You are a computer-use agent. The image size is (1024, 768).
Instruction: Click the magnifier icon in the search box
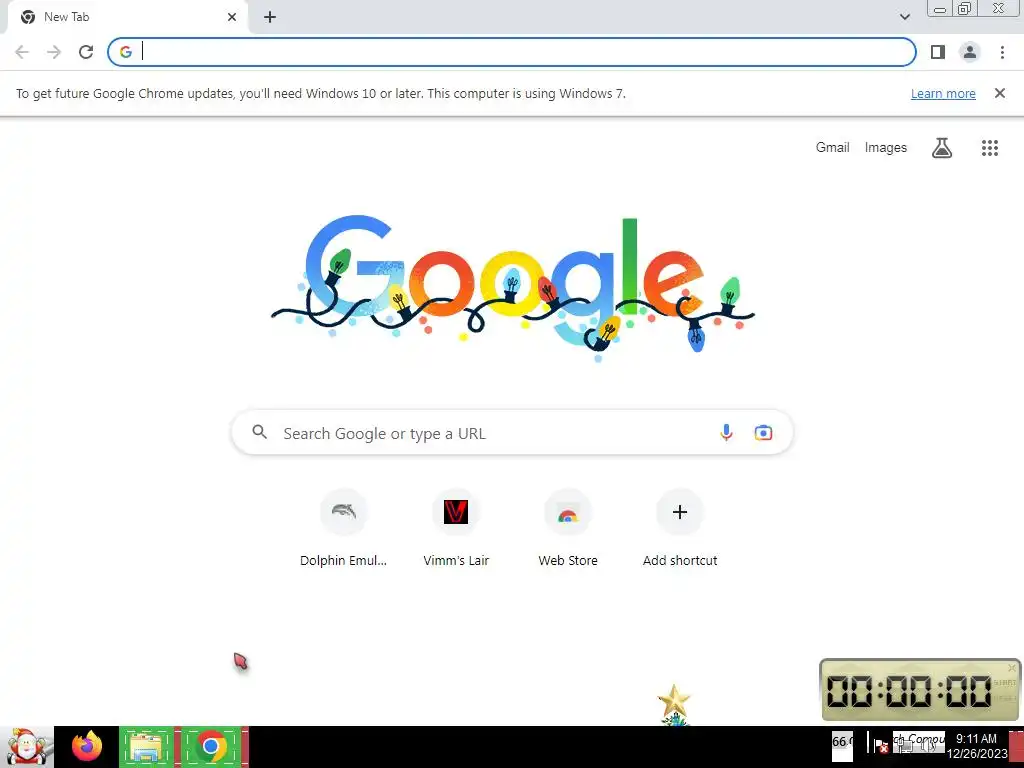click(x=259, y=432)
